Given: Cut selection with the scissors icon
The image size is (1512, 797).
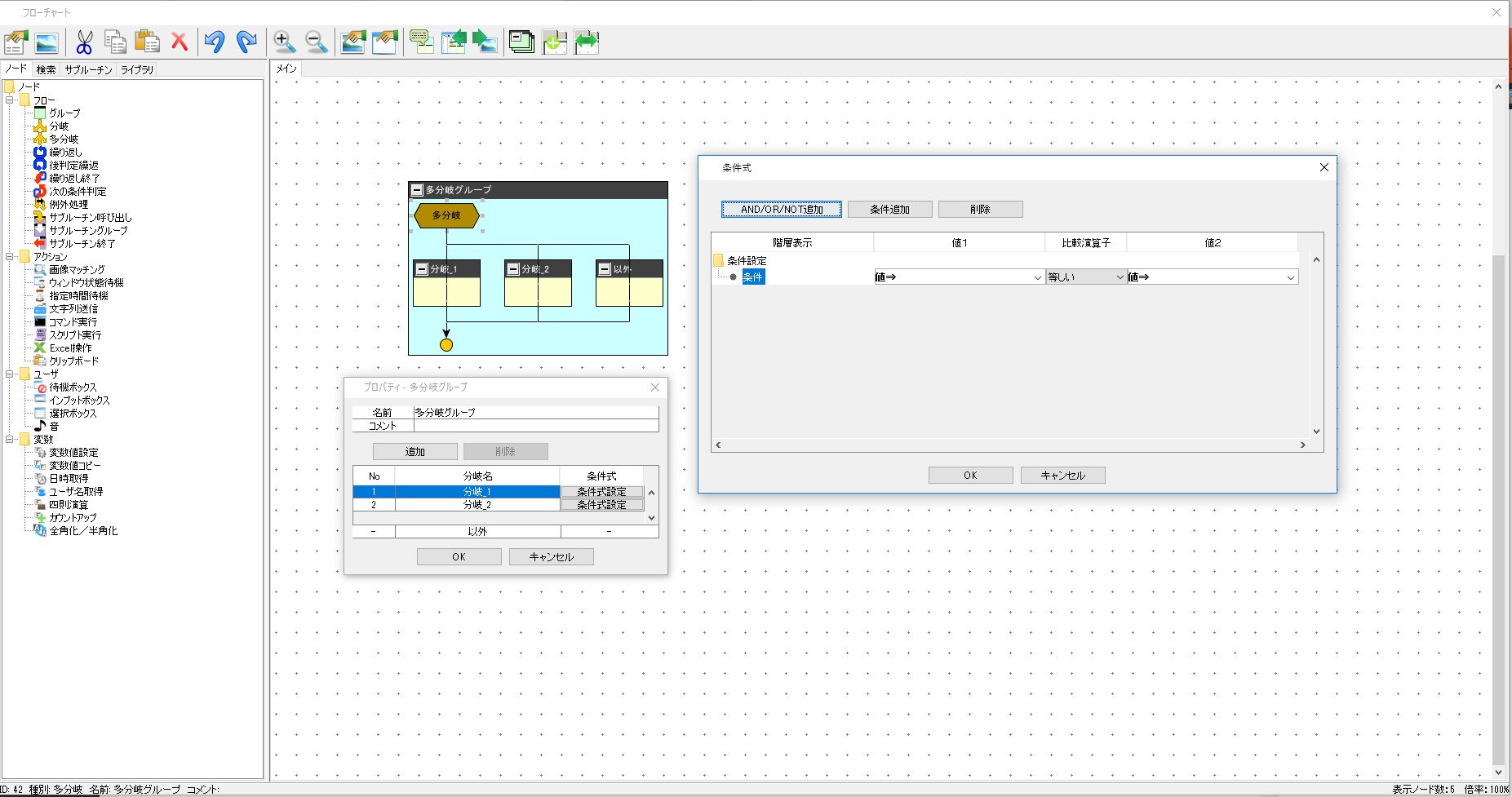Looking at the screenshot, I should (x=84, y=42).
